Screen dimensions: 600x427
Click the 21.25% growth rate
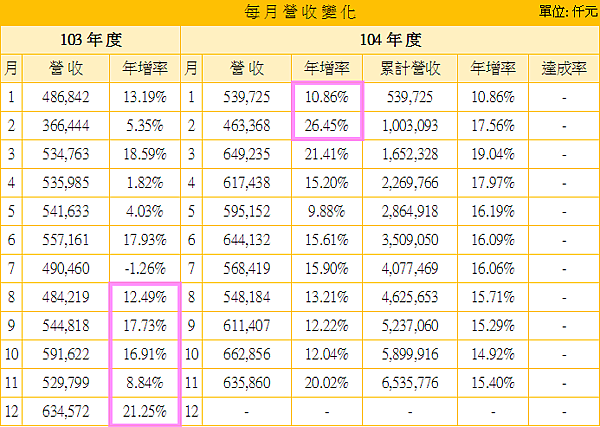145,411
